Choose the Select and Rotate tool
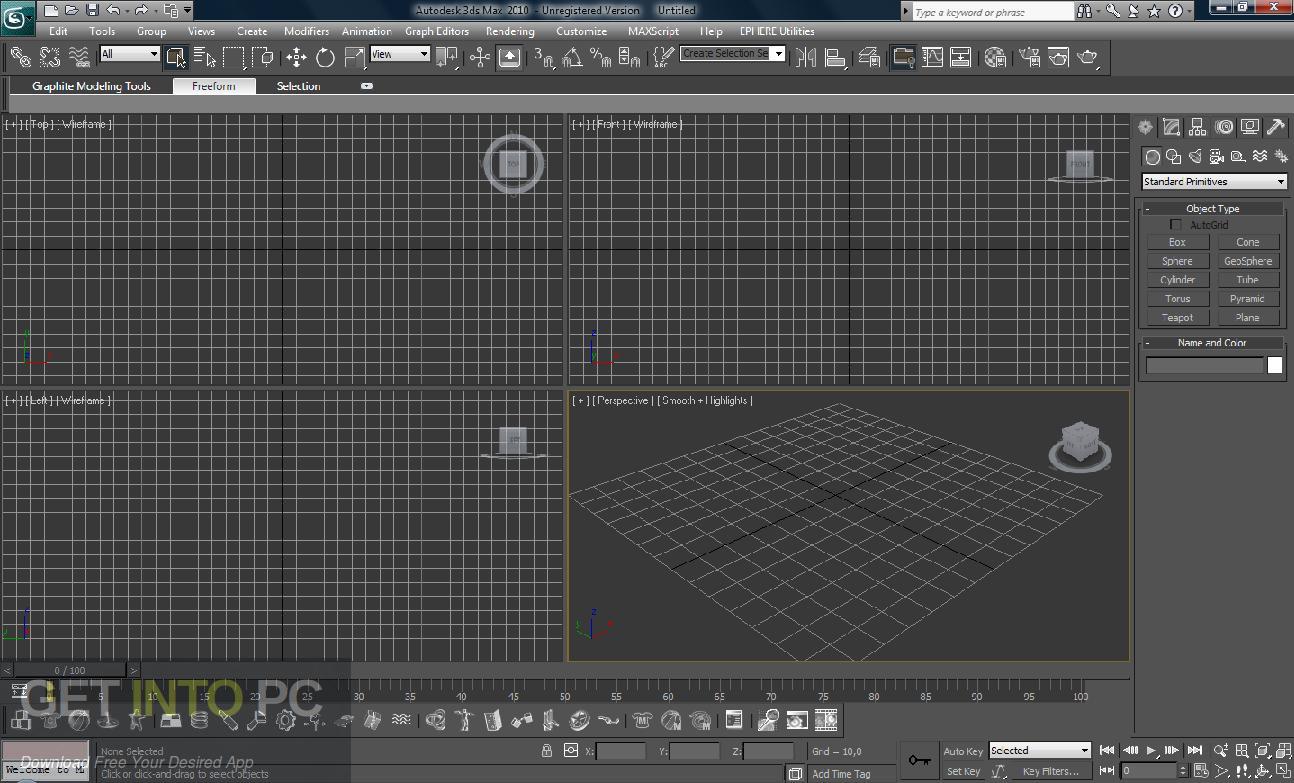Screen dimensions: 1294x783 pos(325,57)
